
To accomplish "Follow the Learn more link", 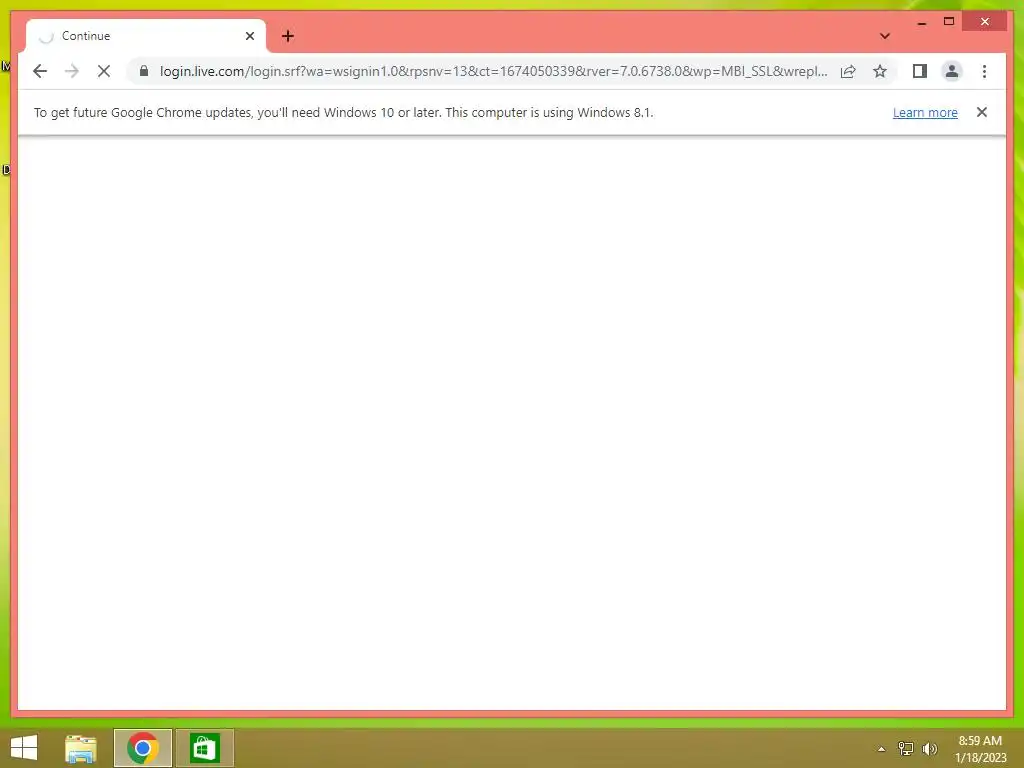I will pyautogui.click(x=925, y=112).
